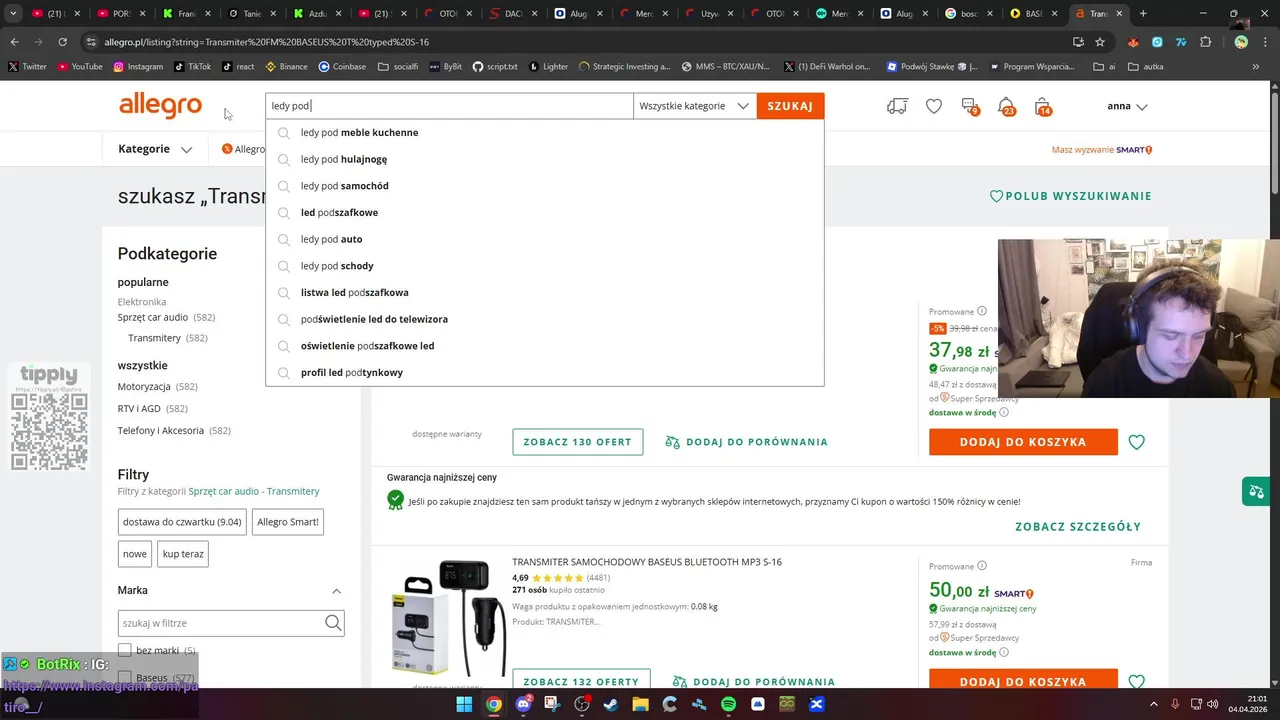Select suggestion 'led podszafkowe'
Screen dimensions: 1280x720
coord(544,212)
